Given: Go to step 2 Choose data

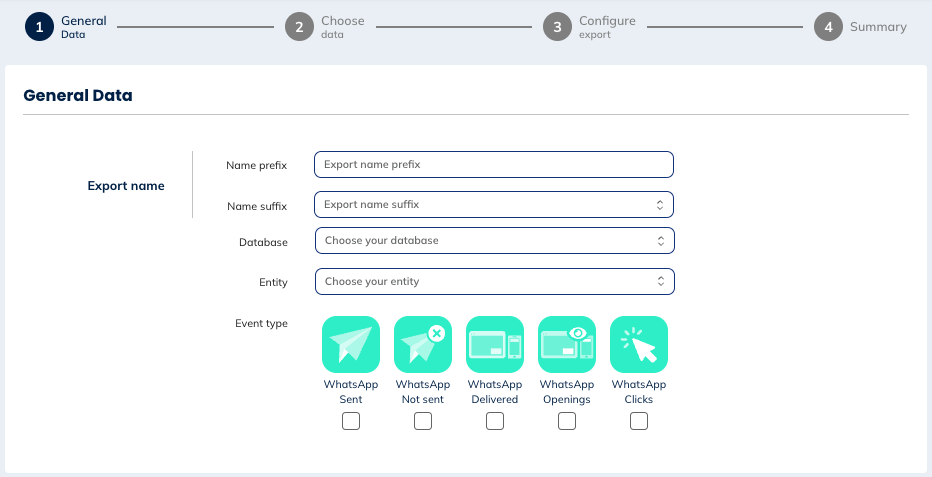Looking at the screenshot, I should [325, 27].
